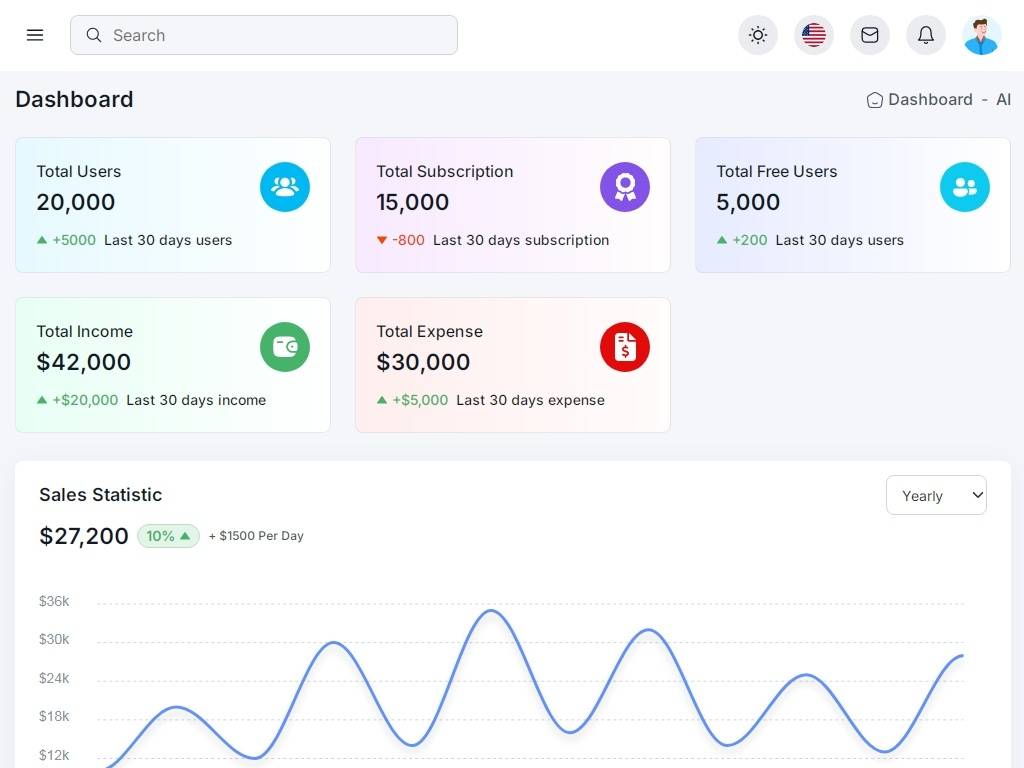The height and width of the screenshot is (768, 1024).
Task: Click the Total Income wallet icon
Action: pos(285,347)
